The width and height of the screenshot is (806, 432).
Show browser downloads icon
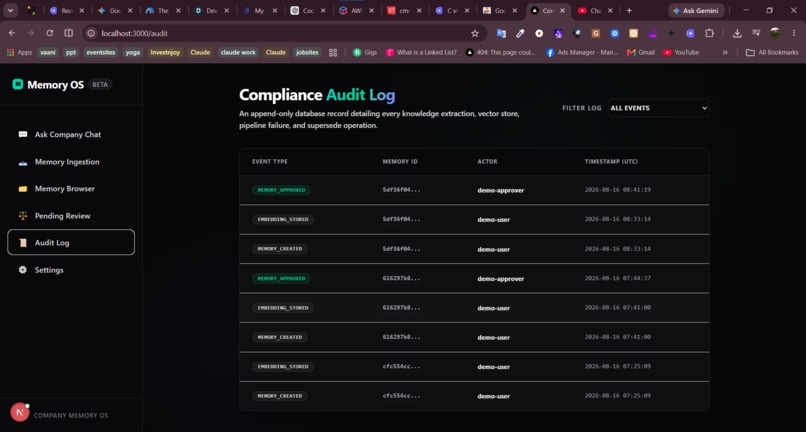point(737,33)
